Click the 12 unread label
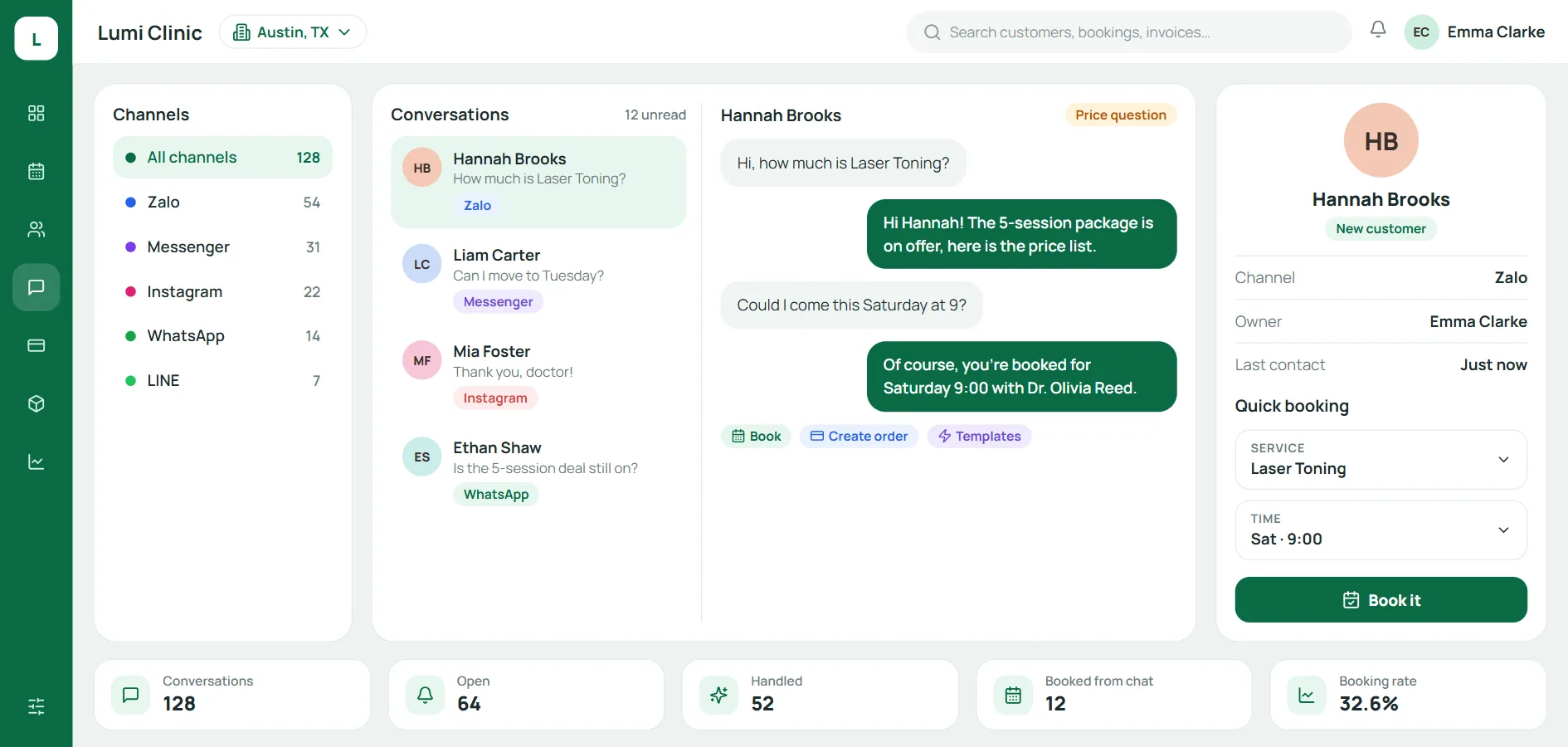This screenshot has width=1568, height=747. pos(655,115)
